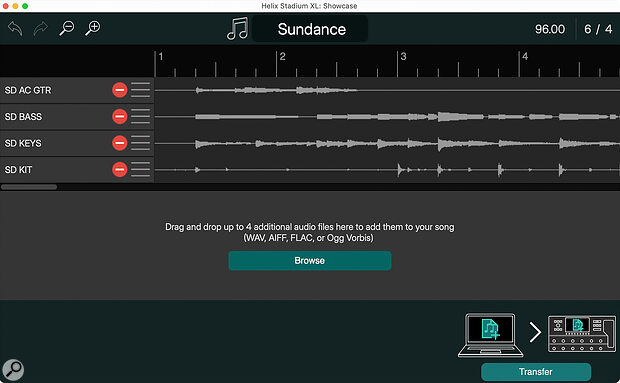
Task: Click the redo arrow icon
Action: click(41, 28)
